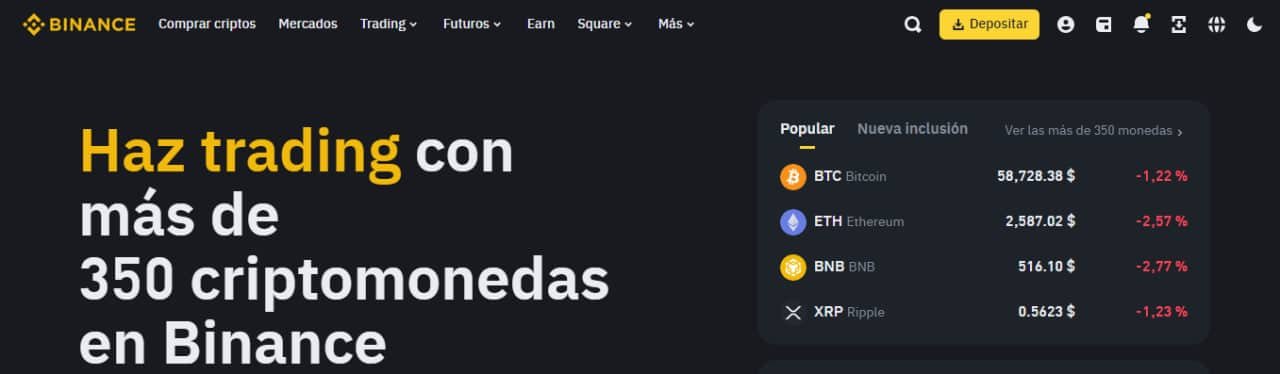
Task: Switch to the Nueva inclusión tab
Action: 912,129
